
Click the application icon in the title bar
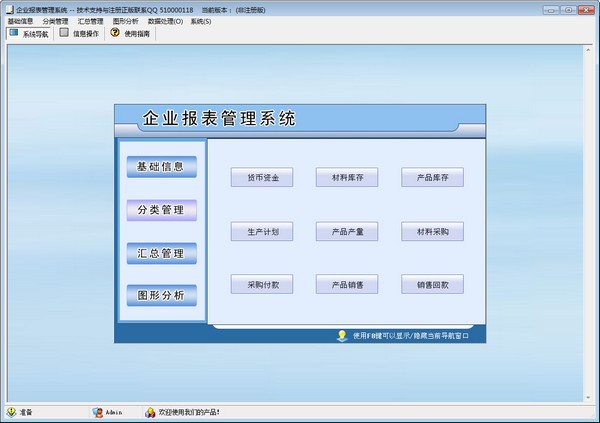coord(8,8)
